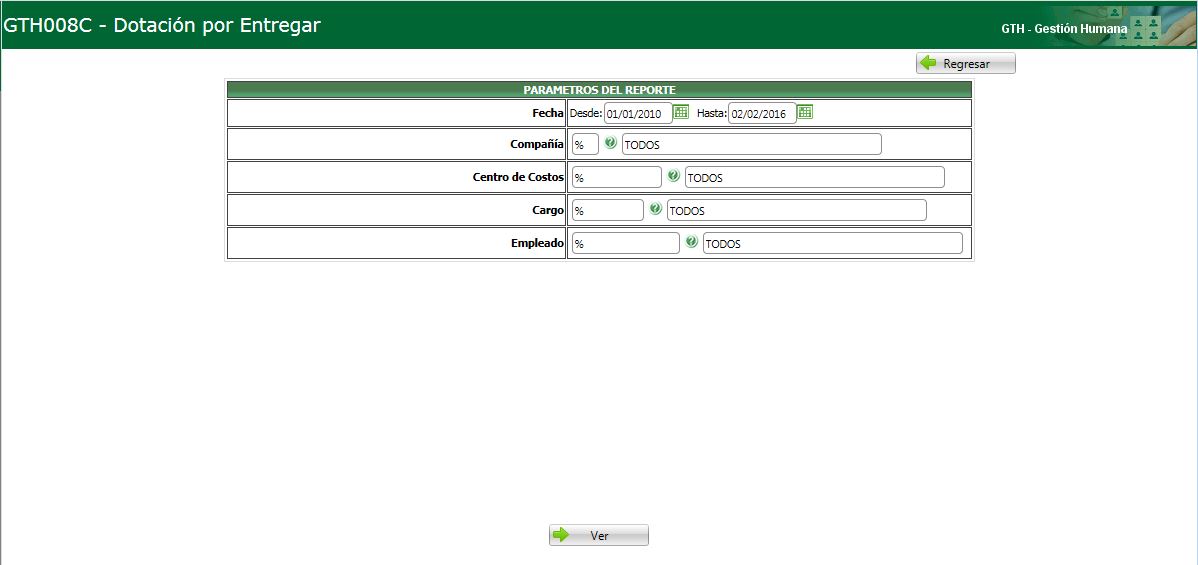Open help lookup icon for Compañía

click(610, 142)
